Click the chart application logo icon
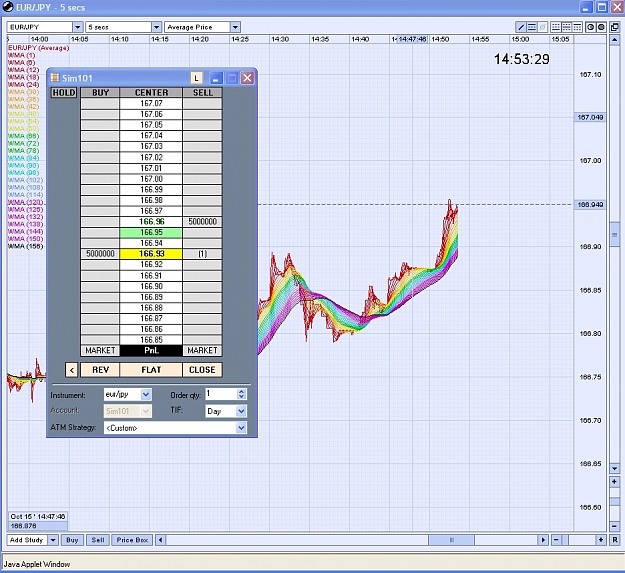 click(8, 7)
